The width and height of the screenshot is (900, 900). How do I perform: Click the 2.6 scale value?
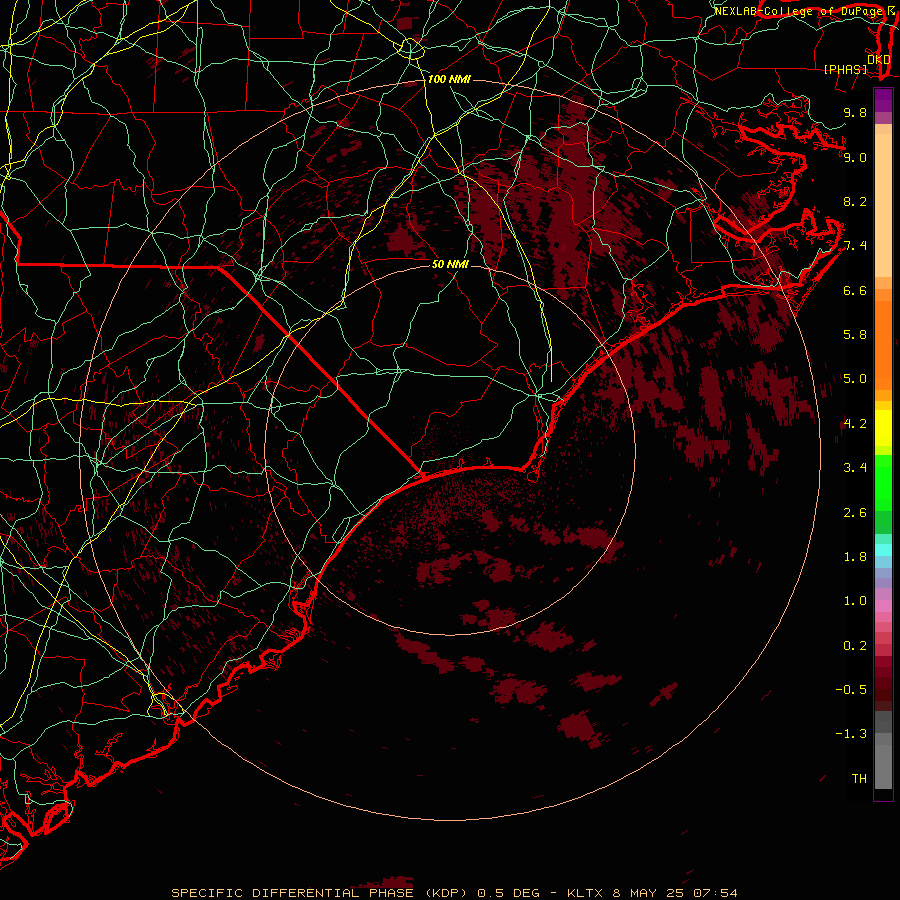point(855,513)
